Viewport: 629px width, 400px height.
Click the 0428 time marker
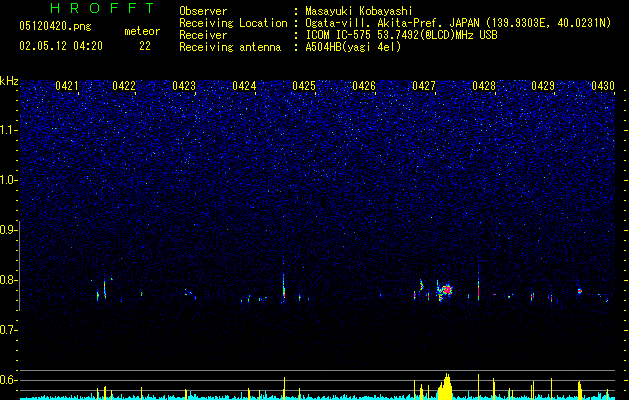tap(484, 86)
